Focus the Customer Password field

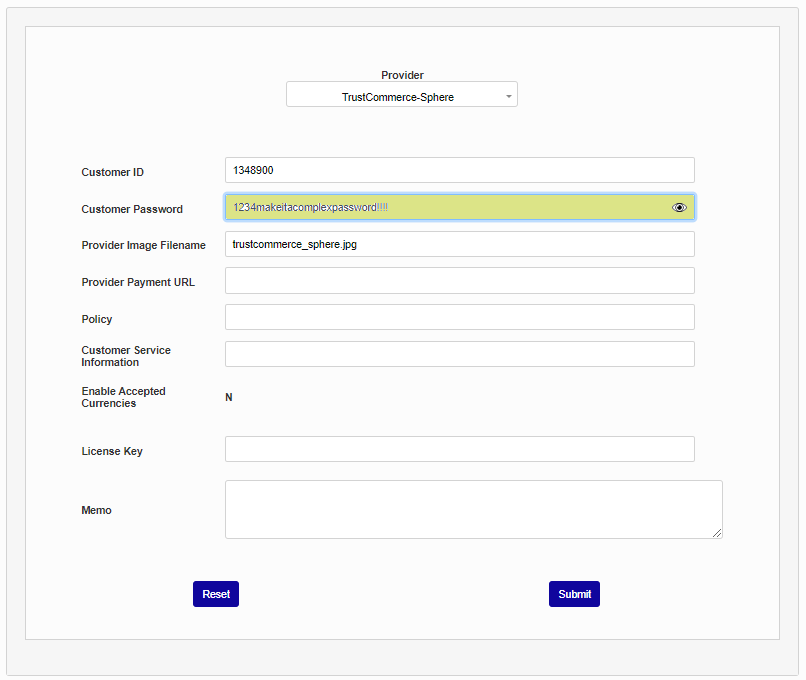coord(445,208)
